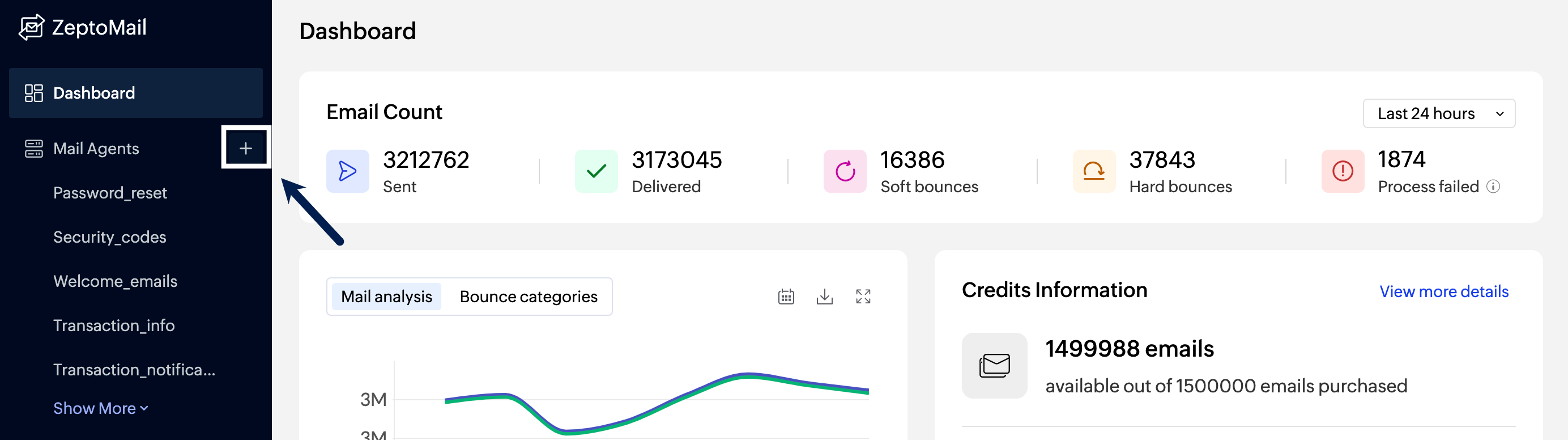This screenshot has height=440, width=1568.
Task: Open the chart calendar date picker
Action: (786, 297)
